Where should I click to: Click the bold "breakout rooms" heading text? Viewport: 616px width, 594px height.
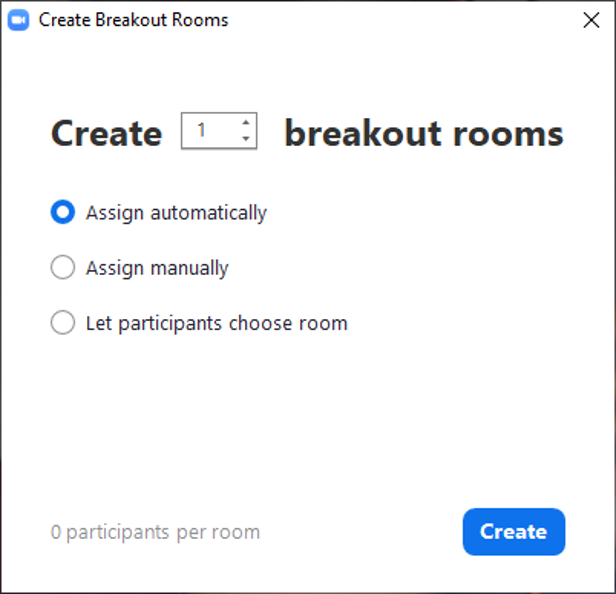(x=423, y=133)
